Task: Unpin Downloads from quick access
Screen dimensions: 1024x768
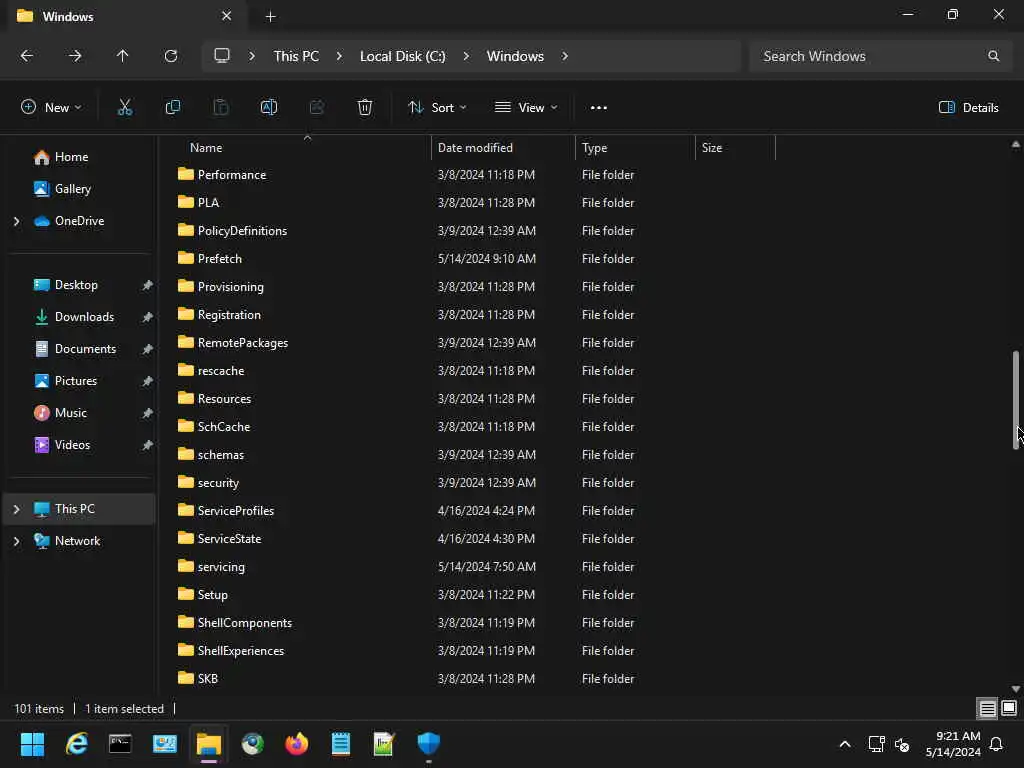Action: 148,317
